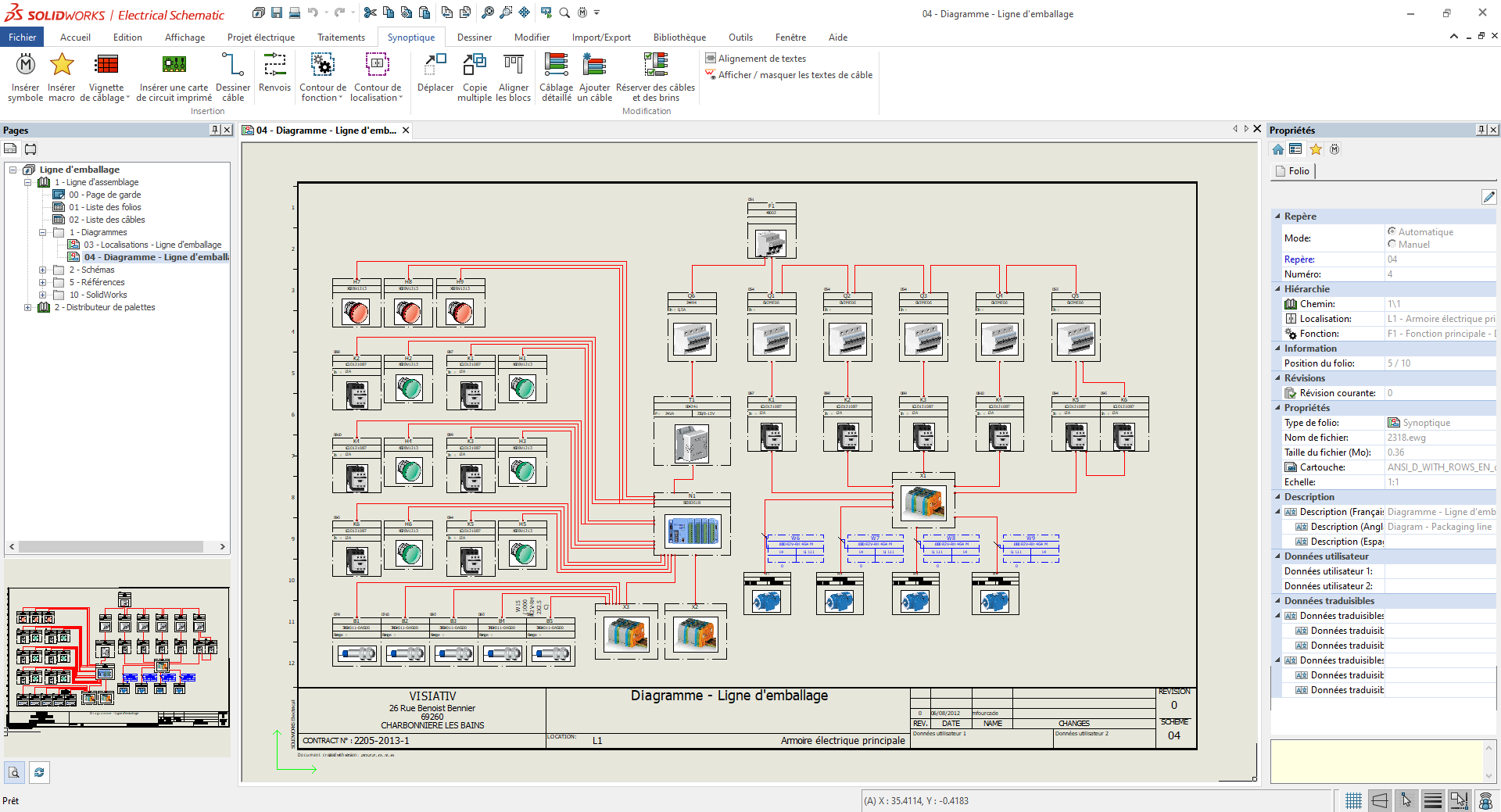Click the print icon in title bar

tap(295, 13)
